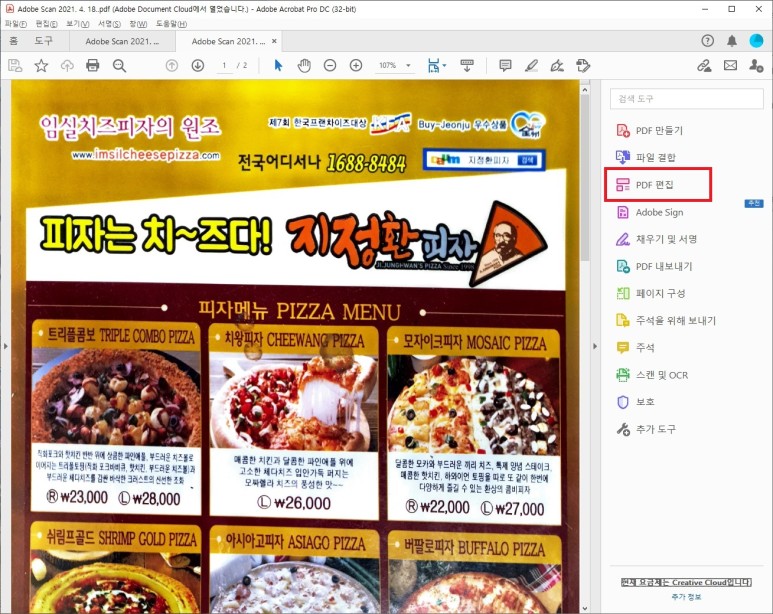The height and width of the screenshot is (614, 773).
Task: Open the stamp tool icon
Action: click(583, 65)
